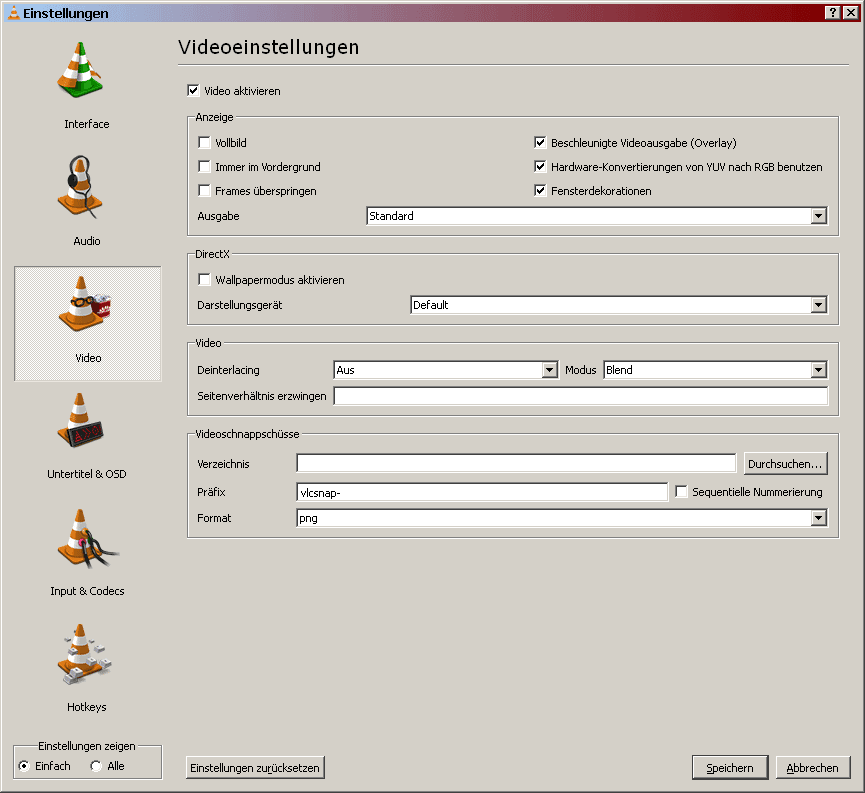Open Untertitel & OSD cone icon

coord(80,421)
